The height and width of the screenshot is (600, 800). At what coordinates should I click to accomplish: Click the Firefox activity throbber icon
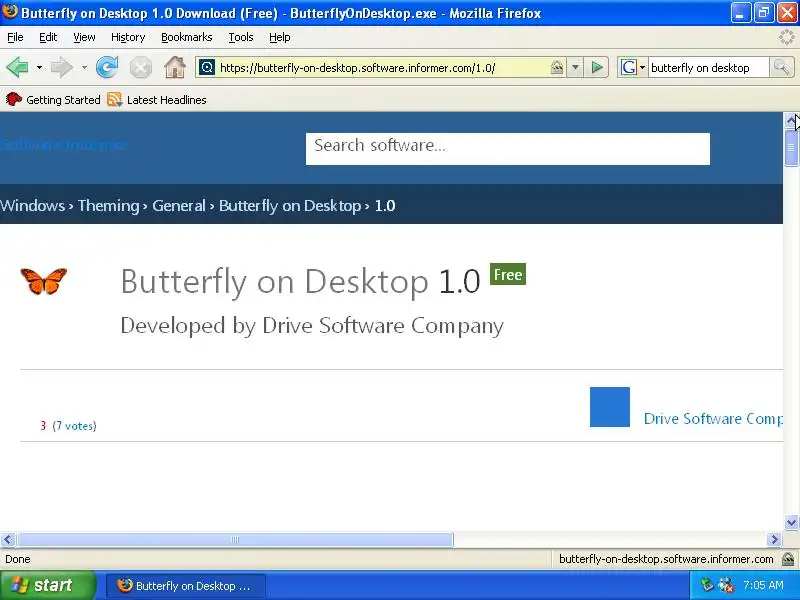coord(787,37)
